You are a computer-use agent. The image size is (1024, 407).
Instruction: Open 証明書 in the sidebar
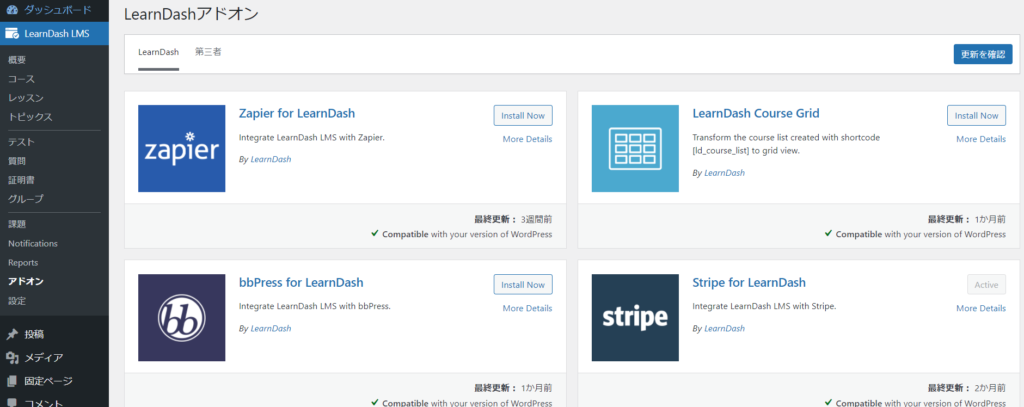click(x=22, y=180)
